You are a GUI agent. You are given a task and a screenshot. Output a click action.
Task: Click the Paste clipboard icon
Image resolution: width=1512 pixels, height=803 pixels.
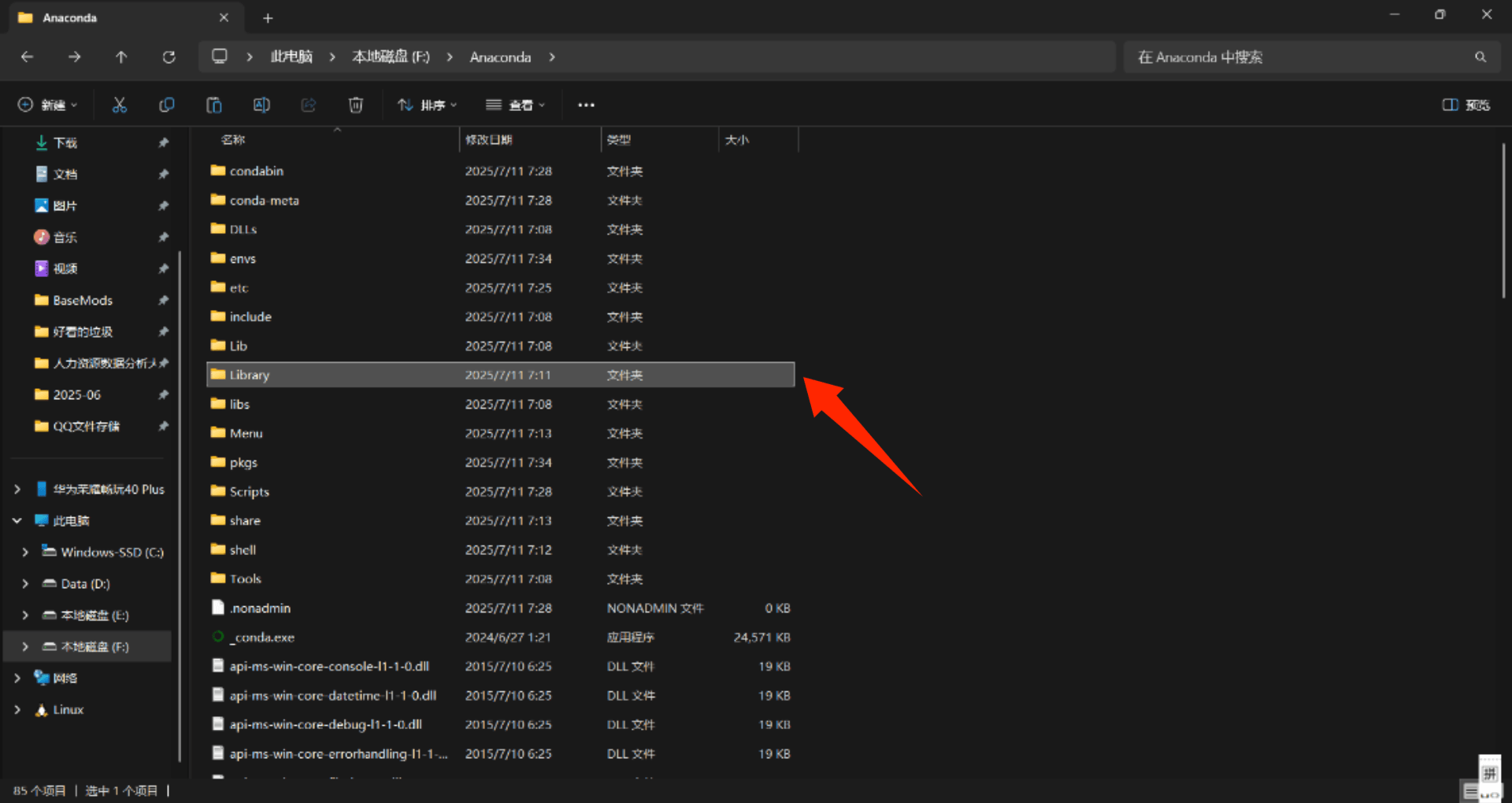point(214,105)
